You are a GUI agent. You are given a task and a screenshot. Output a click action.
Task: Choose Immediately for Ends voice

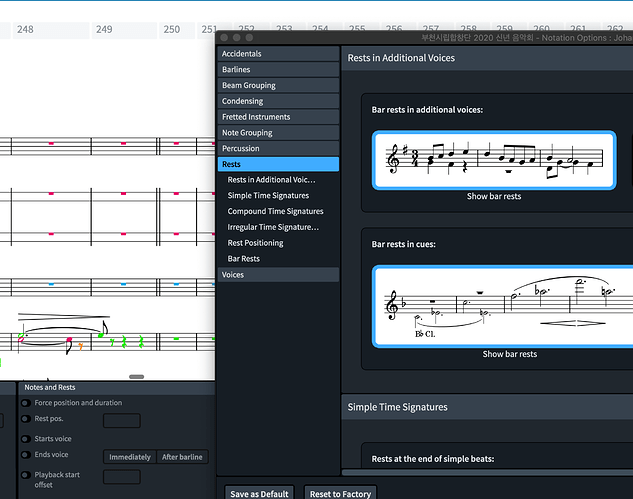[130, 457]
